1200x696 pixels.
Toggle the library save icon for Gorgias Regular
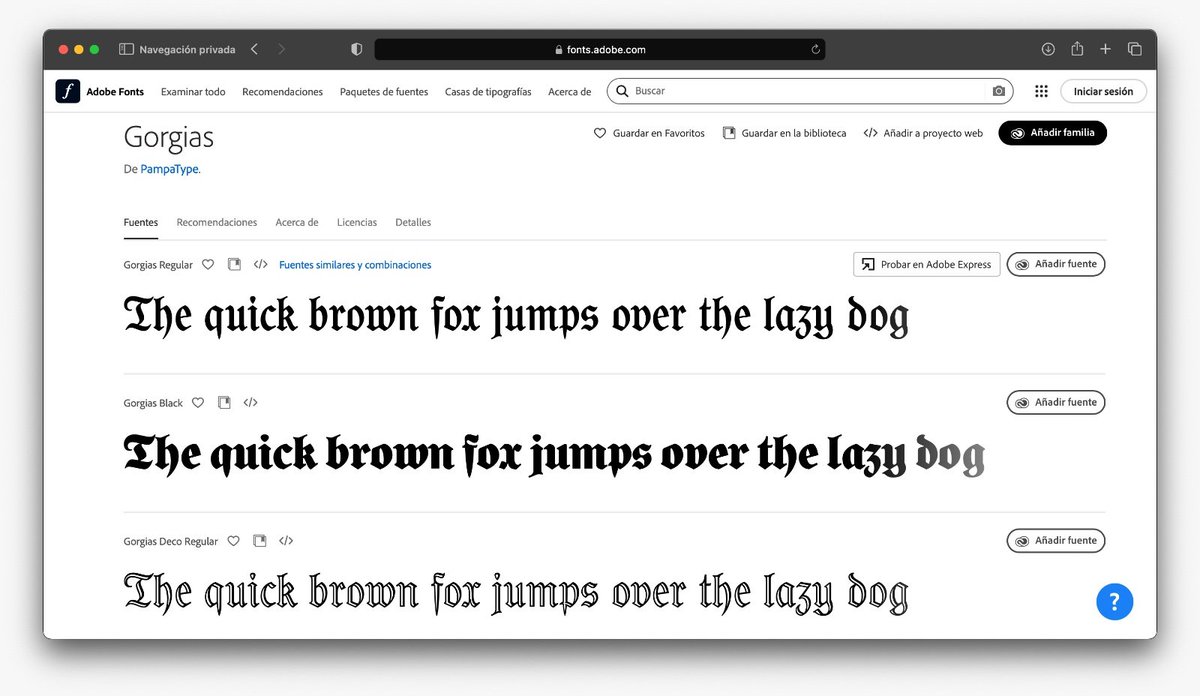tap(234, 264)
